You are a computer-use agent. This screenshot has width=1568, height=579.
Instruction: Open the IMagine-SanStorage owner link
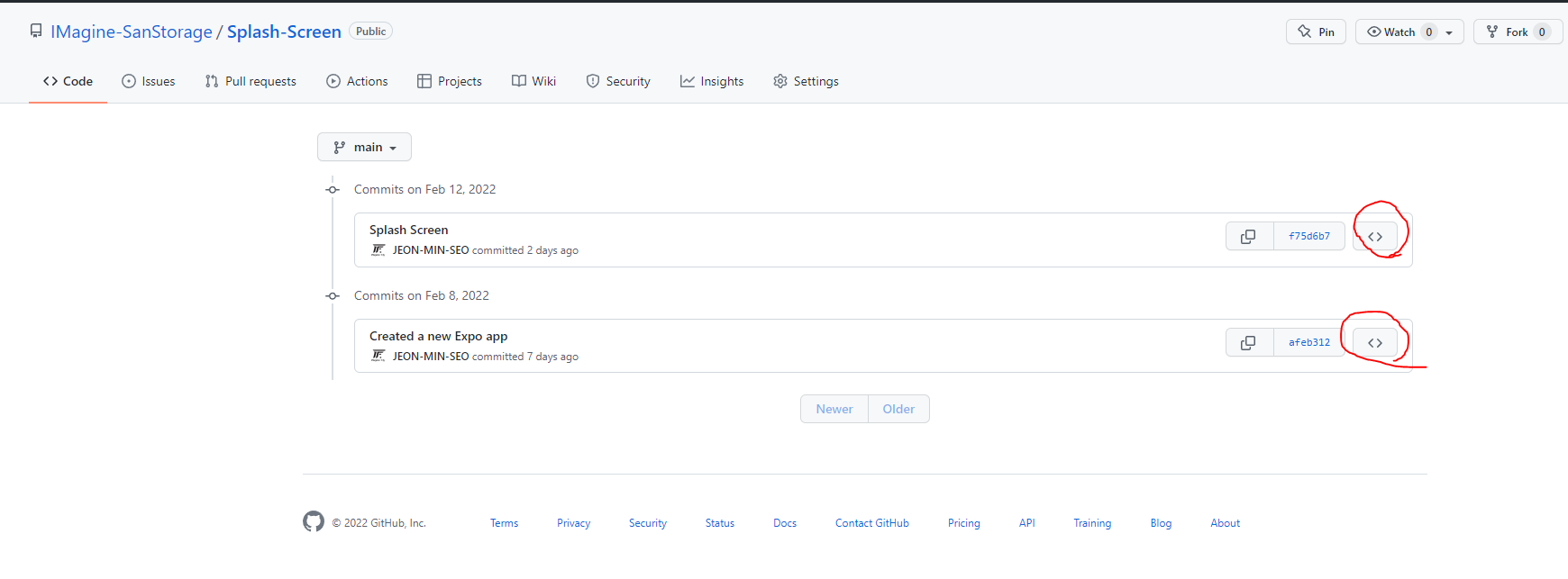click(x=132, y=32)
